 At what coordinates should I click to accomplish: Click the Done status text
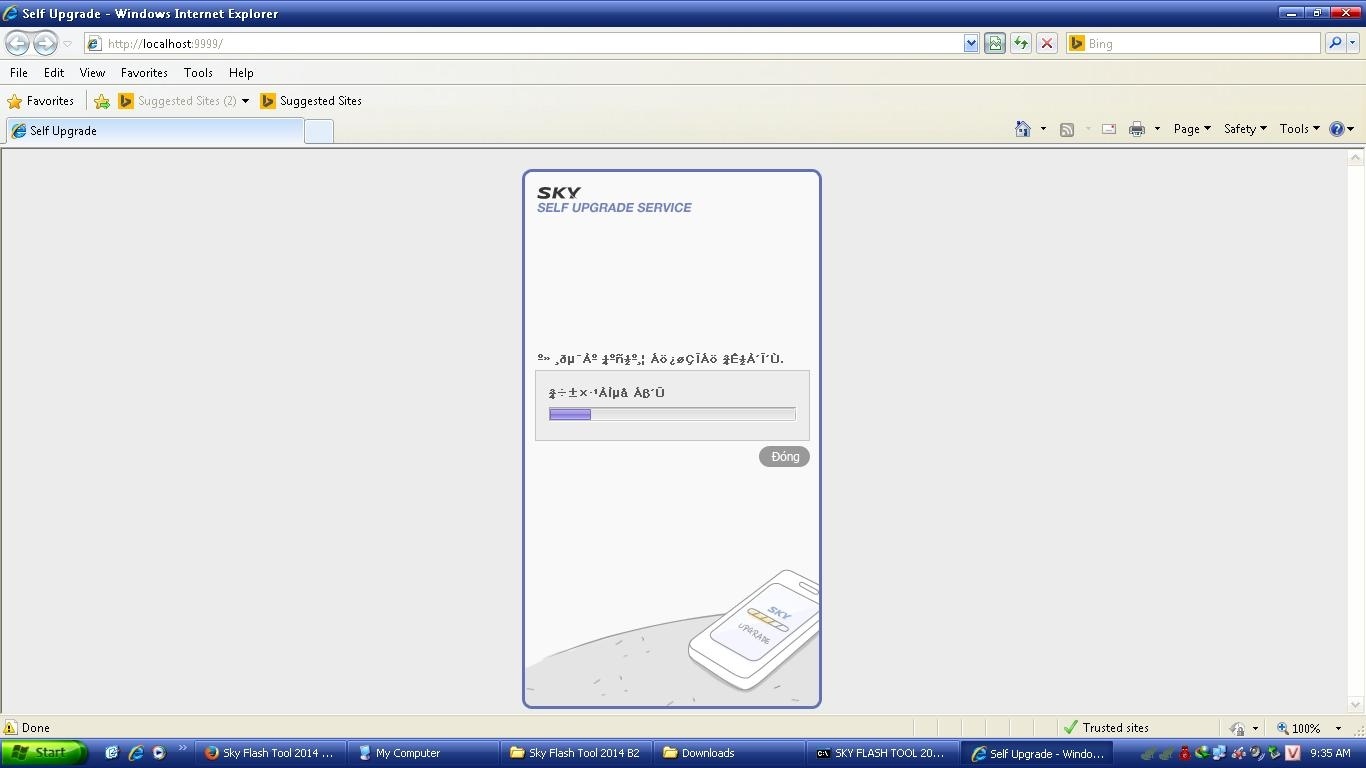(x=36, y=728)
